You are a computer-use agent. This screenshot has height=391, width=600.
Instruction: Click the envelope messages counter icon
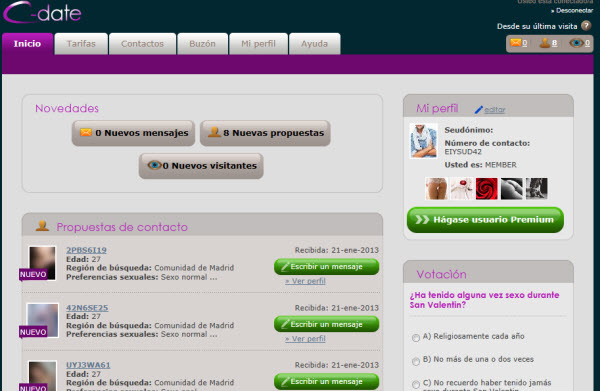coord(515,43)
